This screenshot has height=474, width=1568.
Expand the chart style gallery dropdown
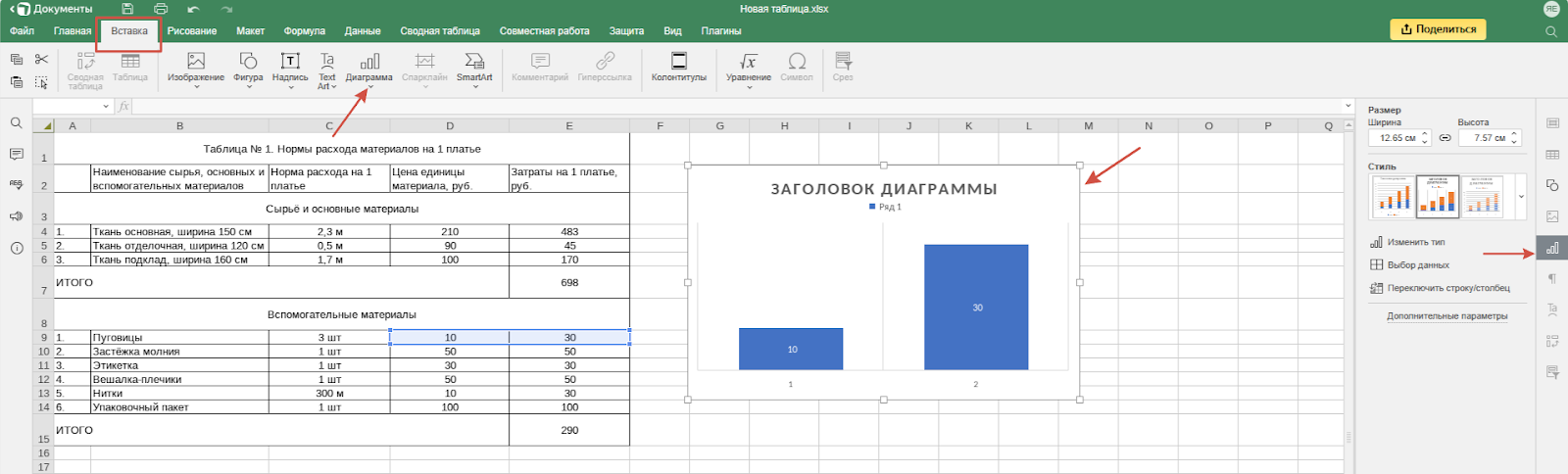(1521, 197)
